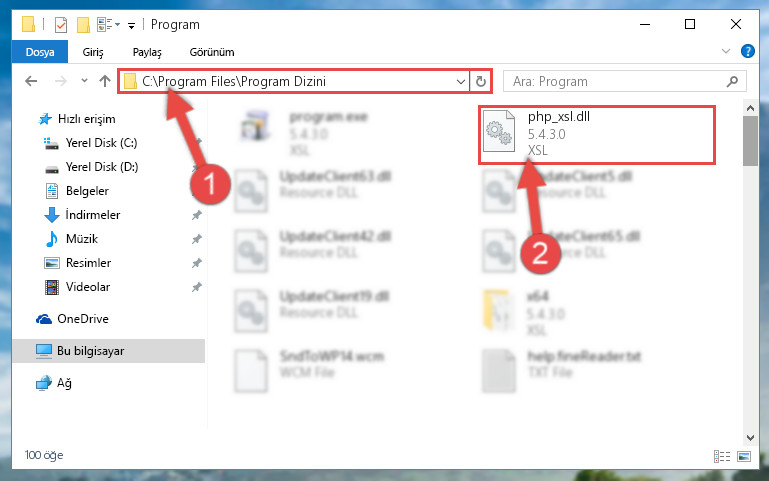Expand the ribbon with the chevron
This screenshot has width=769, height=481.
pyautogui.click(x=726, y=51)
